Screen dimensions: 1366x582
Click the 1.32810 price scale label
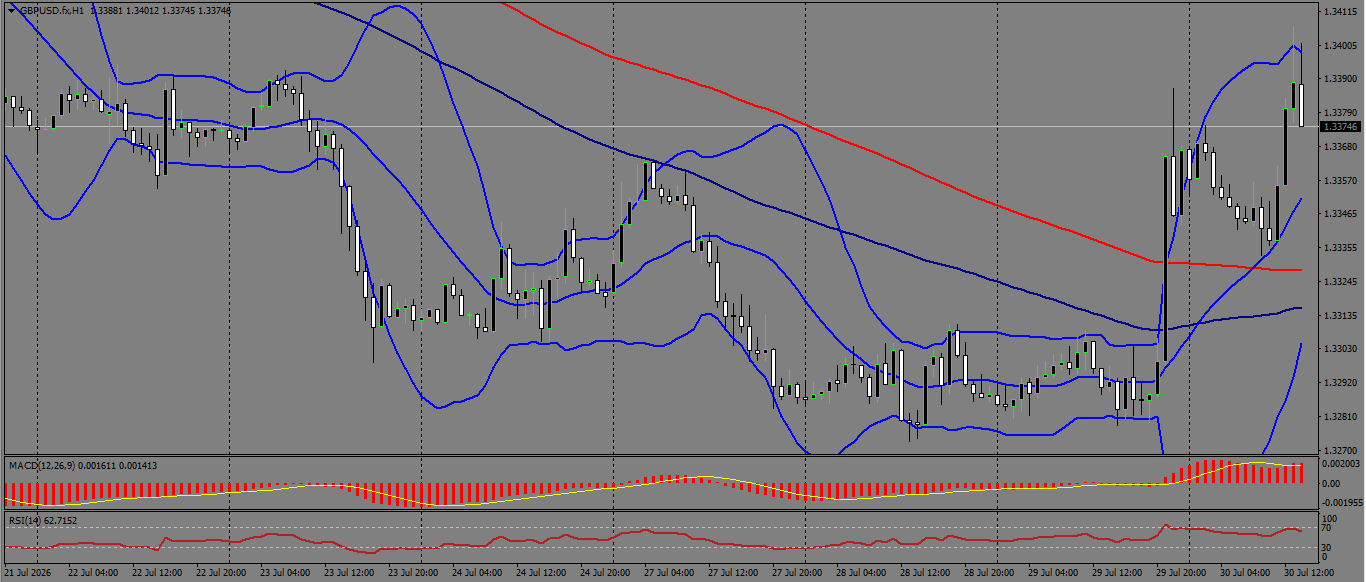[1339, 417]
